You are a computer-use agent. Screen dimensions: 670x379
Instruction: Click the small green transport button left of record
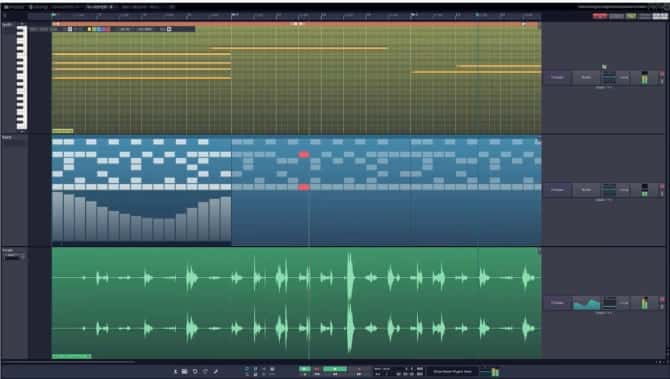[x=305, y=369]
